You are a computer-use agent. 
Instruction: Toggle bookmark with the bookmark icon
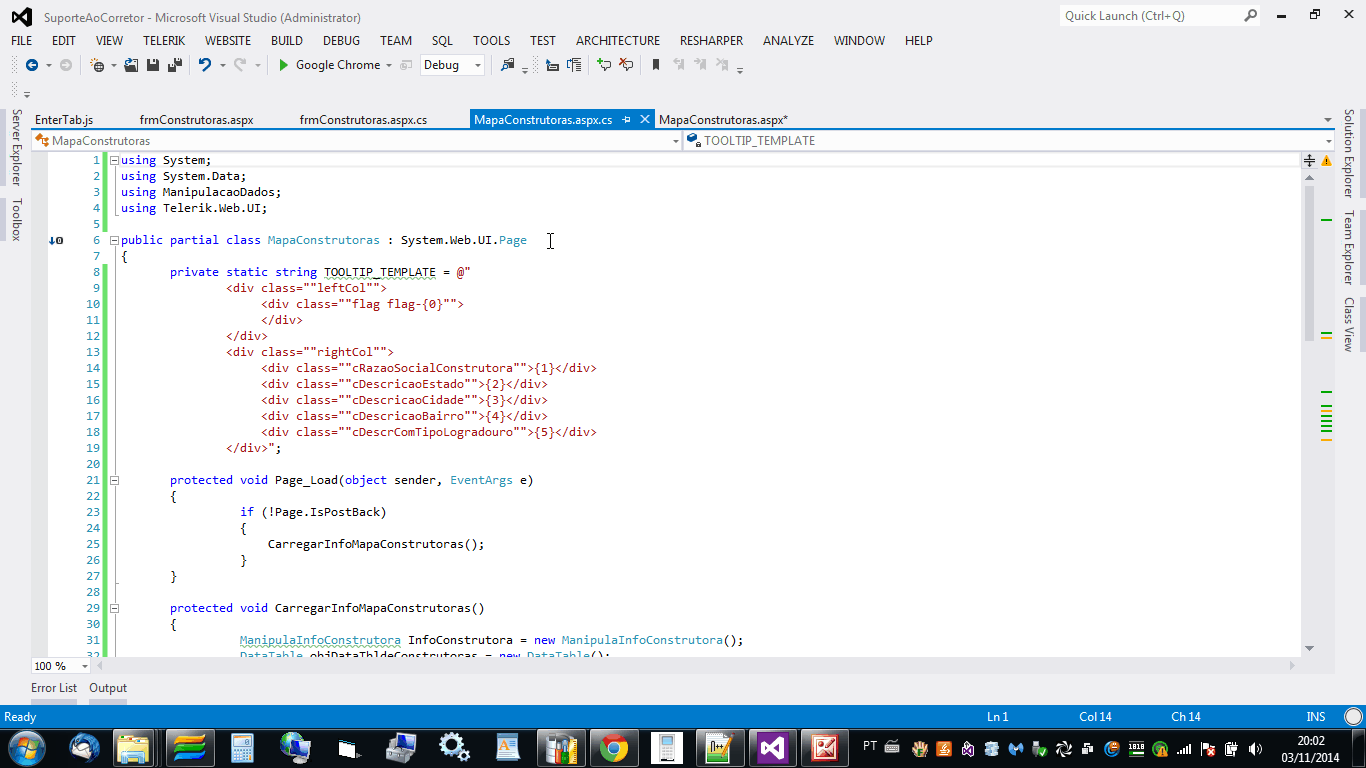pyautogui.click(x=656, y=65)
